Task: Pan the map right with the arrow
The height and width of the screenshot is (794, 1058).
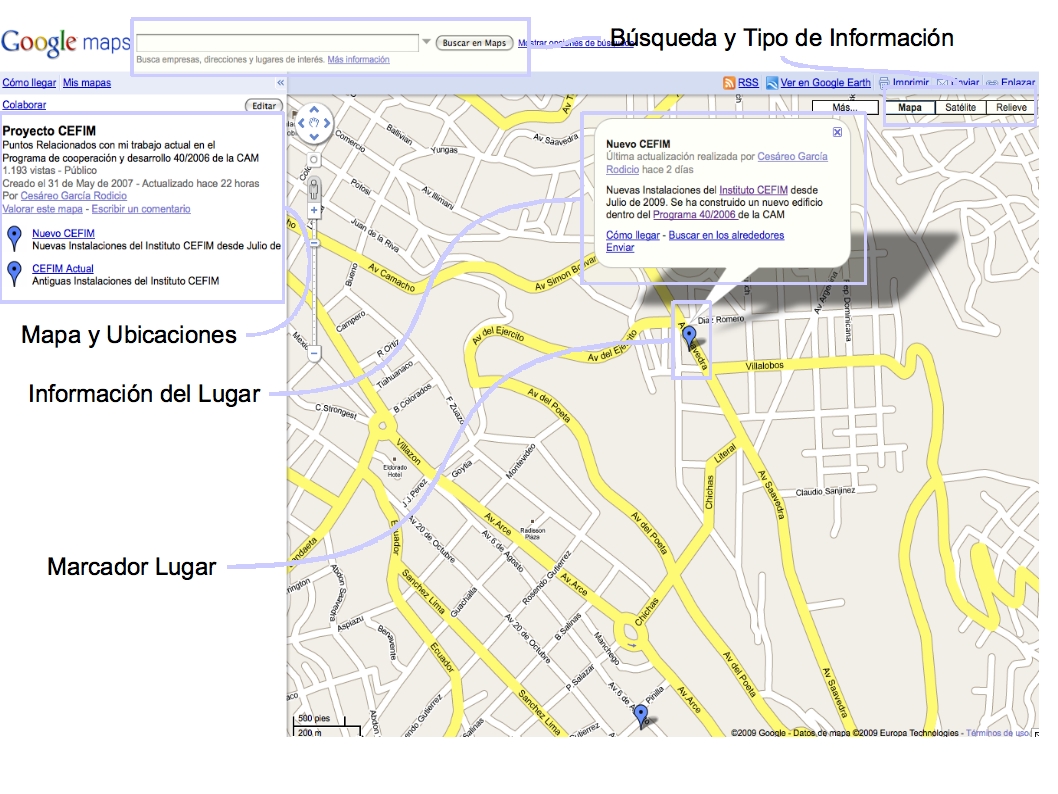Action: (x=327, y=123)
